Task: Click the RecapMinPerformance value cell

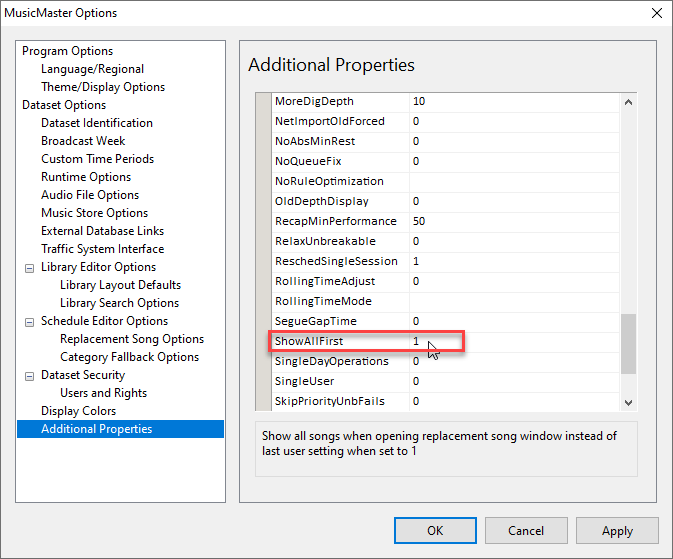Action: pyautogui.click(x=510, y=221)
